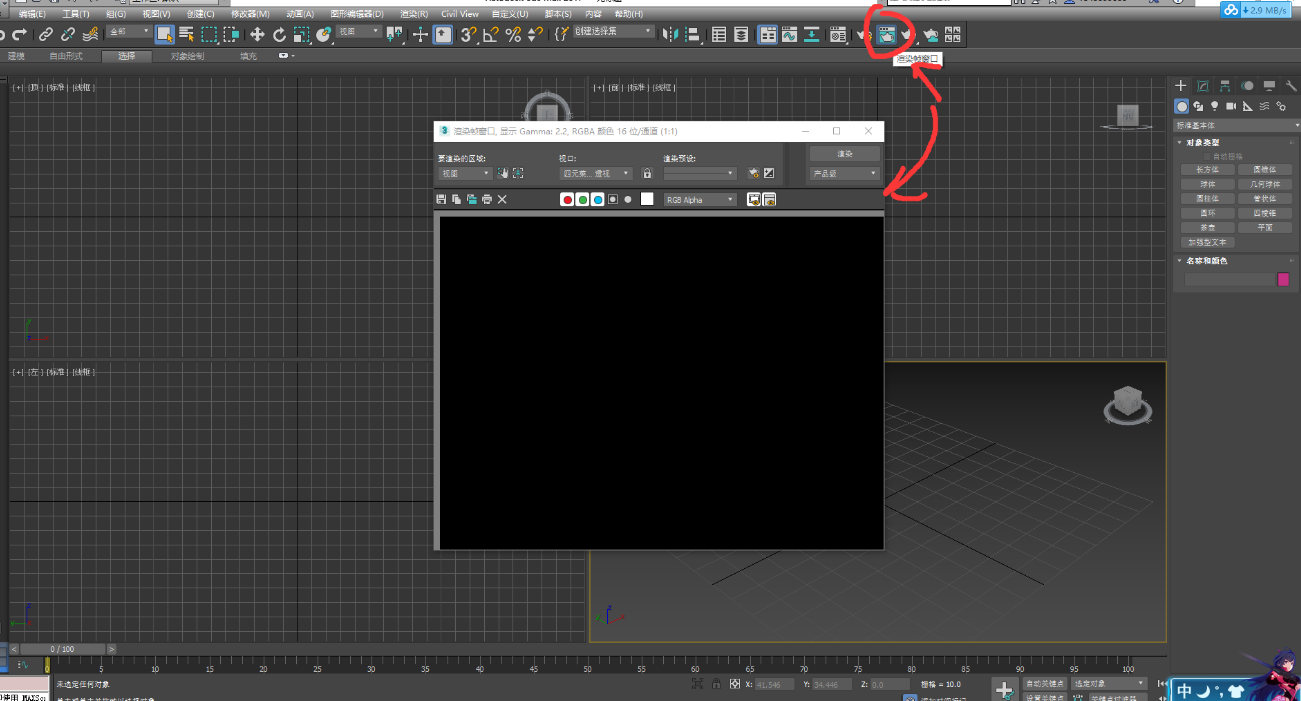Open the 修改器(M) menu
The height and width of the screenshot is (701, 1301).
pos(250,14)
